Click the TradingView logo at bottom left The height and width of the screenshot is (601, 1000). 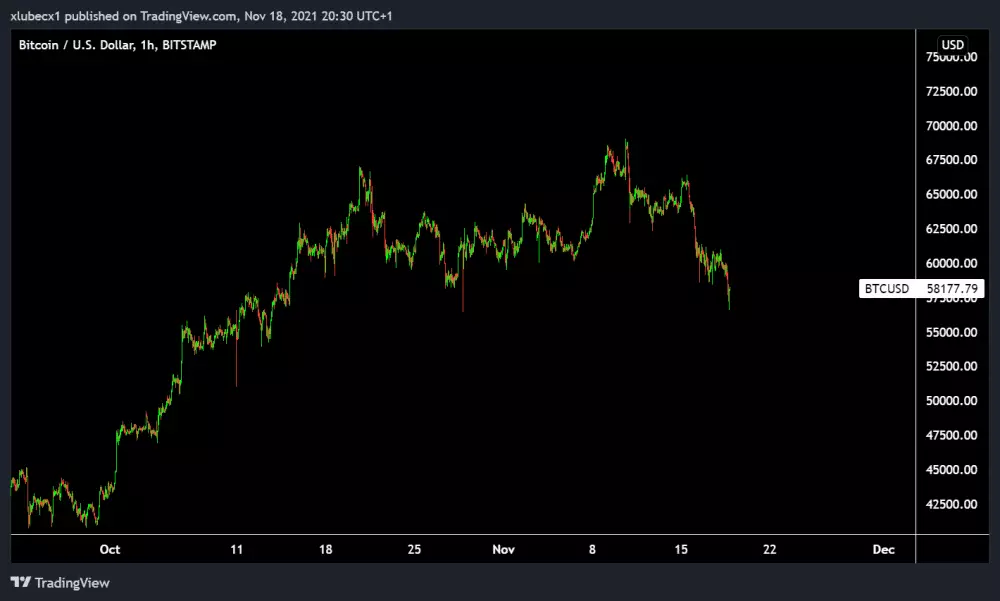tap(22, 582)
